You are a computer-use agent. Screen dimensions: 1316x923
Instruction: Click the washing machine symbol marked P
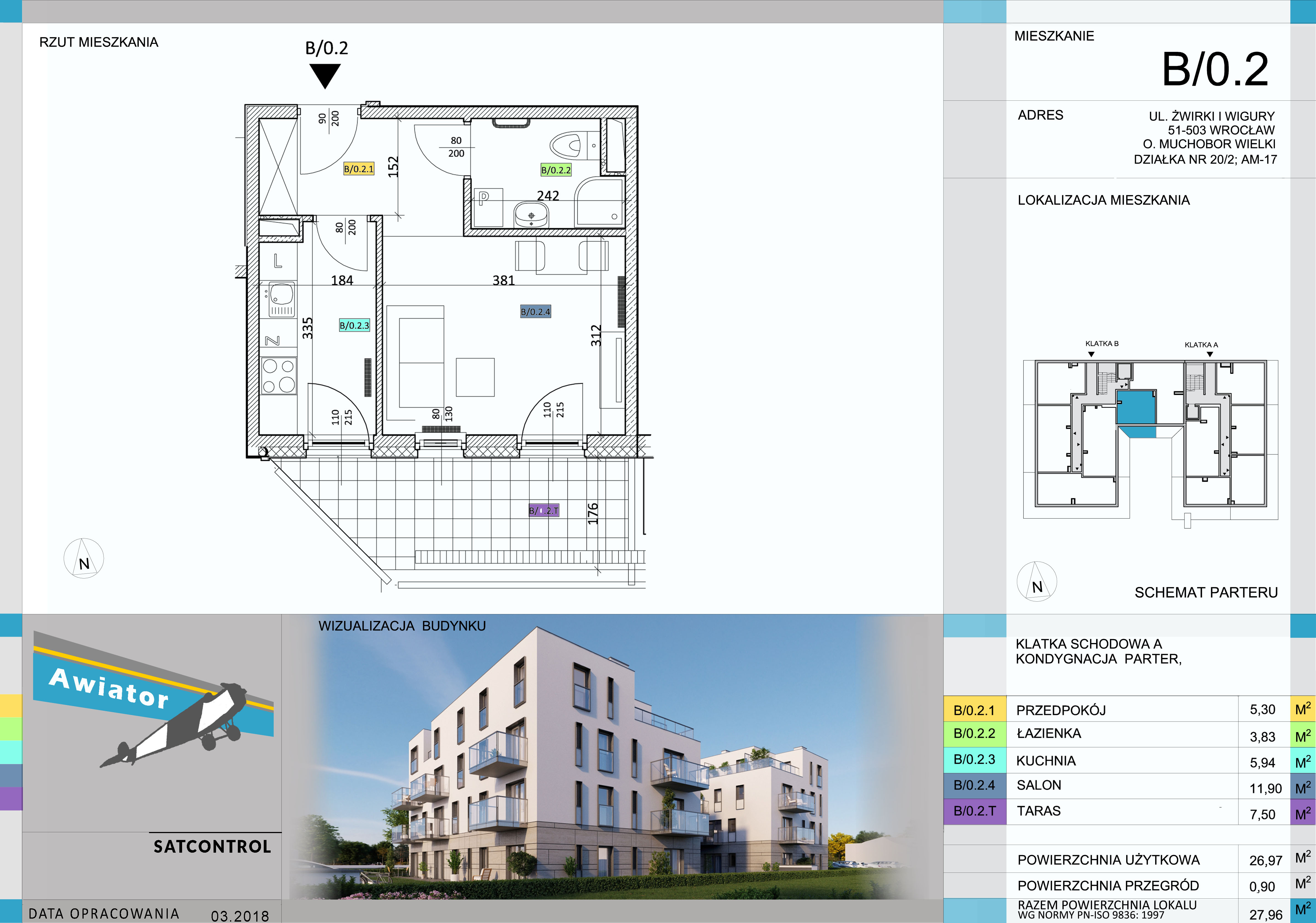[488, 207]
